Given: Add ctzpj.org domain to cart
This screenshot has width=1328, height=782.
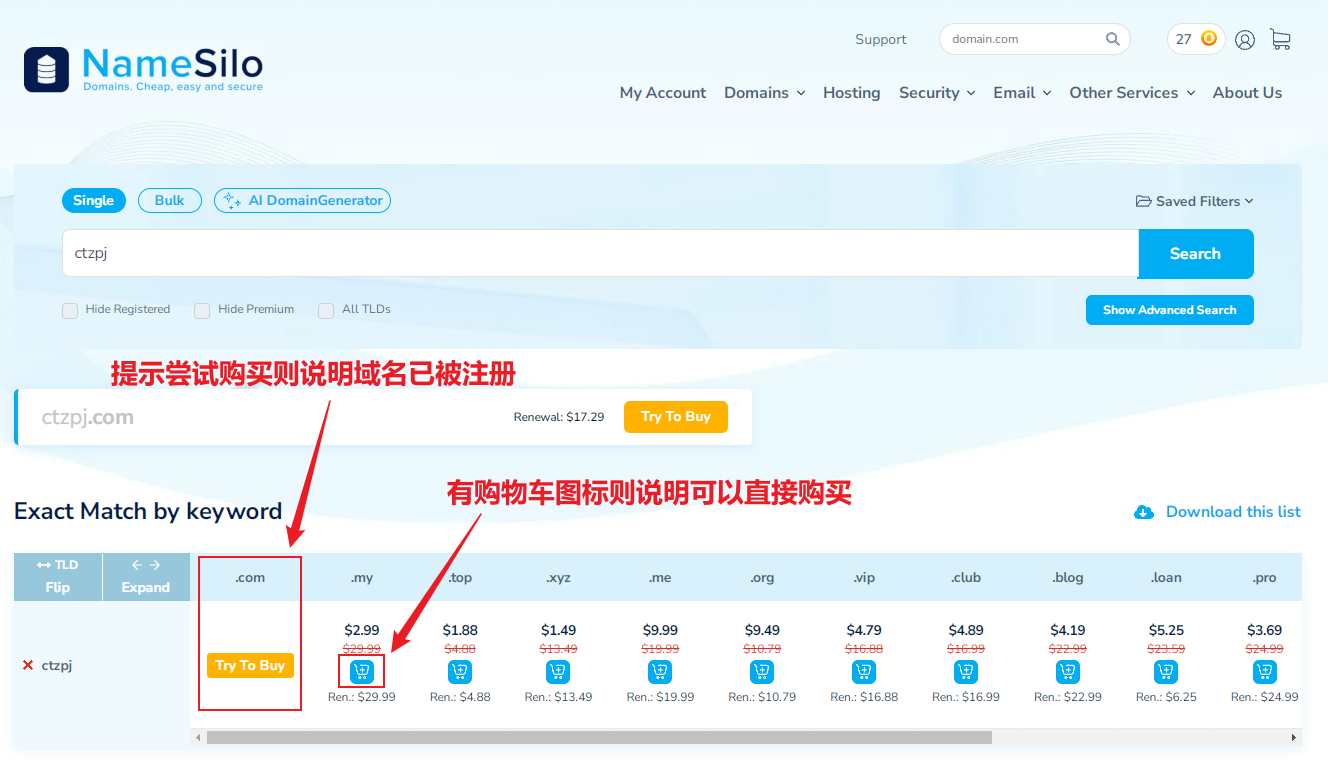Looking at the screenshot, I should tap(762, 672).
